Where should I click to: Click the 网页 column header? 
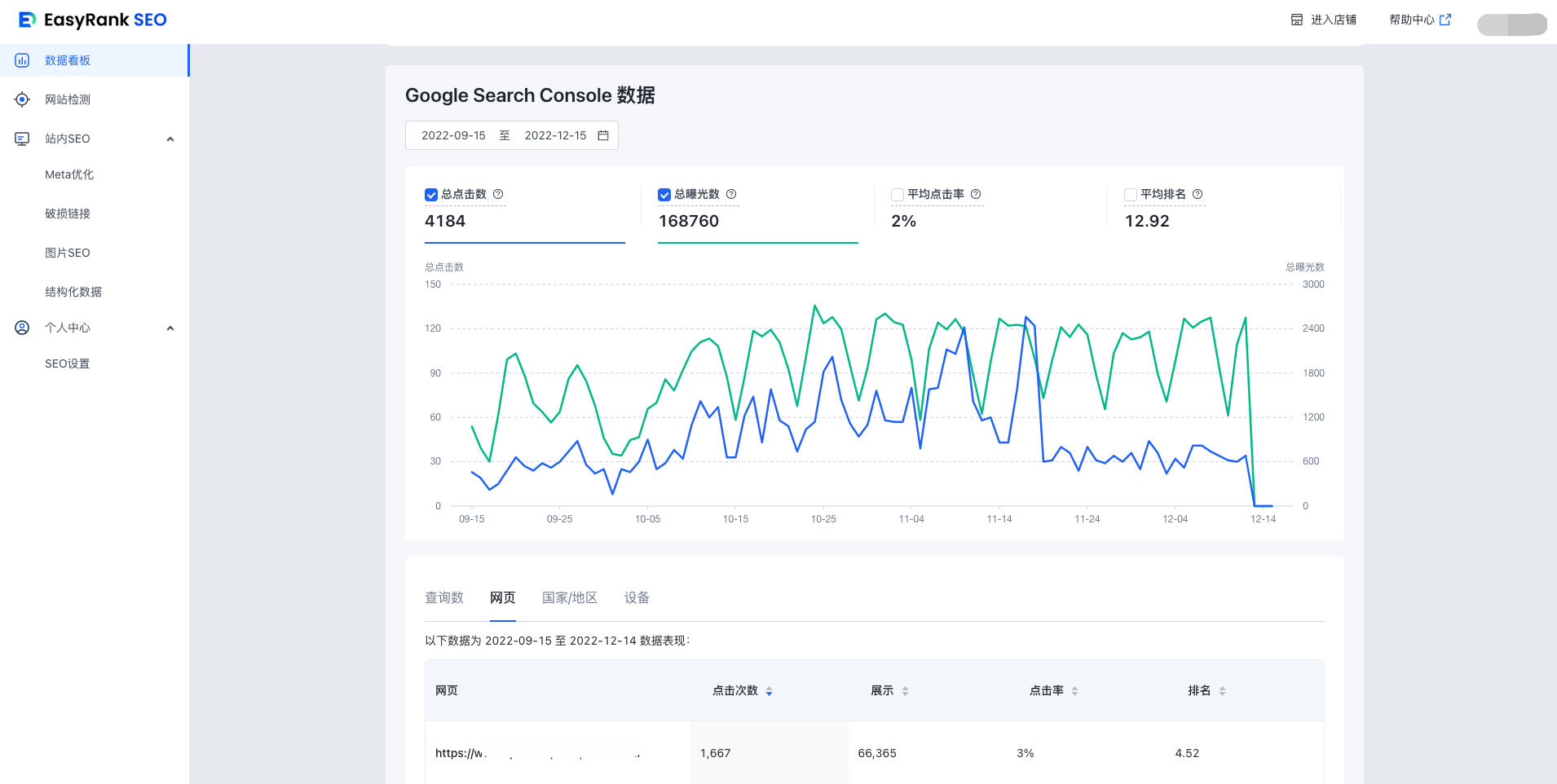pyautogui.click(x=447, y=690)
